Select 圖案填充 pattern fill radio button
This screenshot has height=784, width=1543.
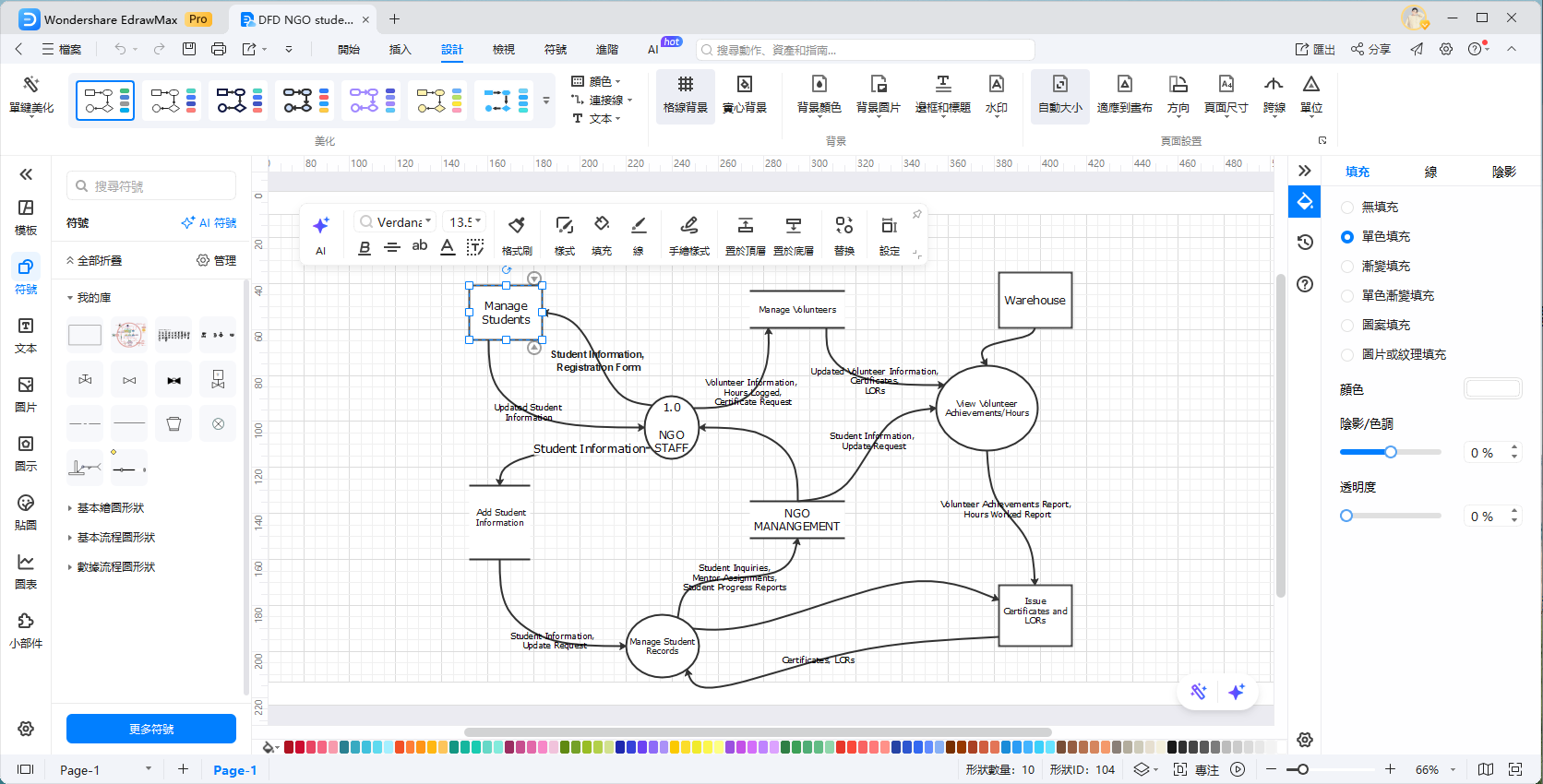point(1347,326)
